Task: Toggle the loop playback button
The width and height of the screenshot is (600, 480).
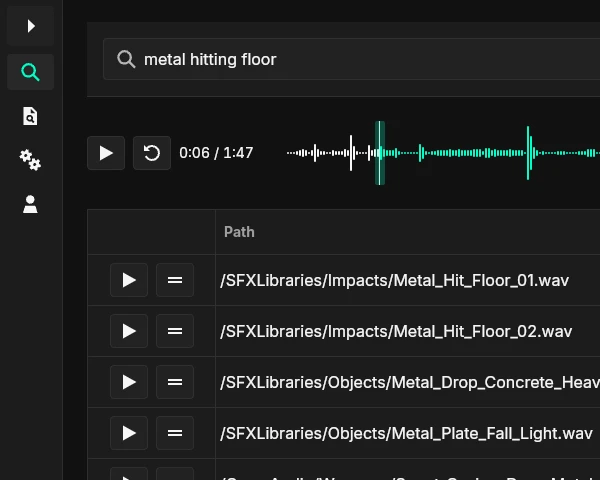Action: 152,153
